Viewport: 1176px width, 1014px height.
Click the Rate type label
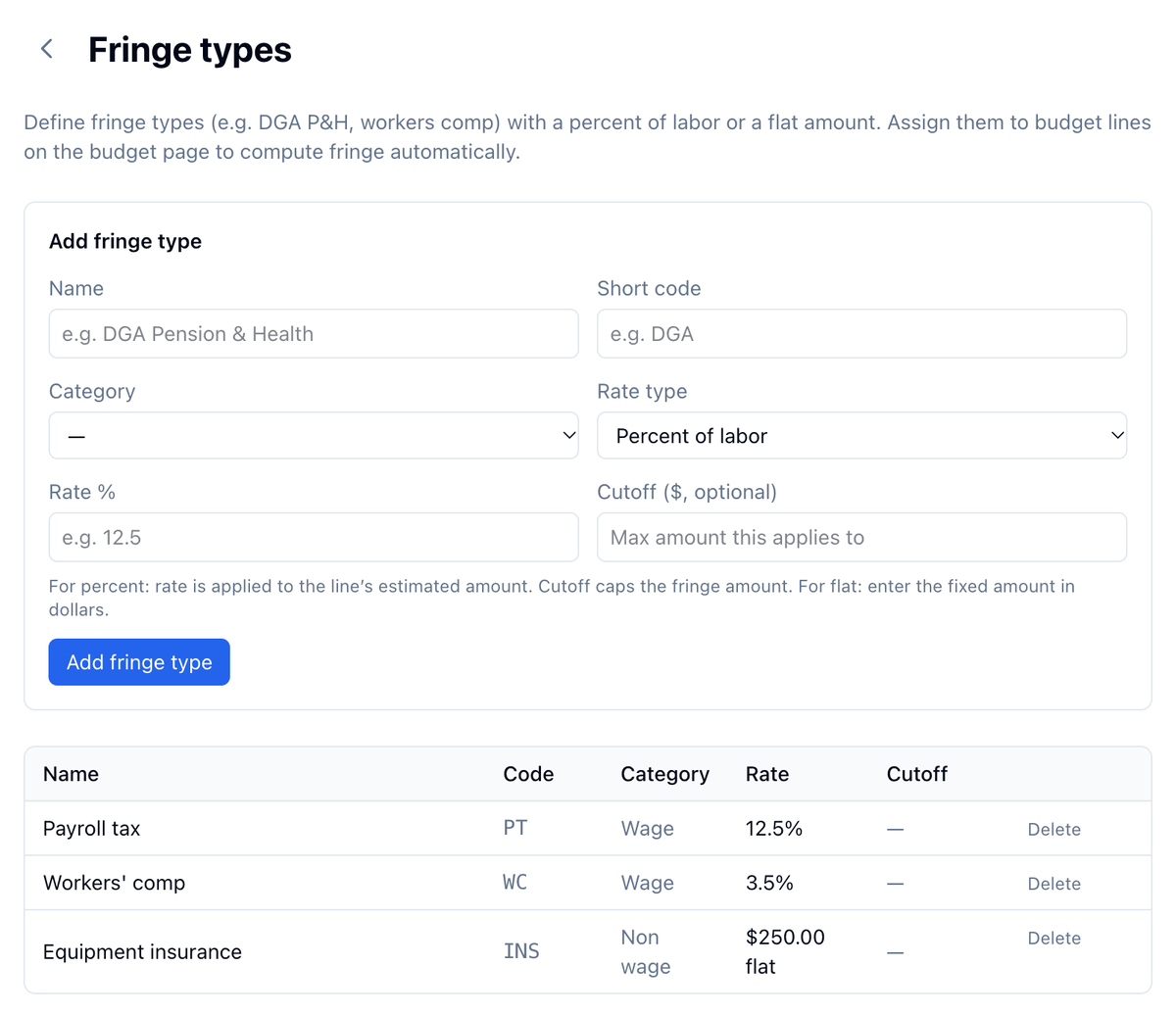pyautogui.click(x=642, y=391)
